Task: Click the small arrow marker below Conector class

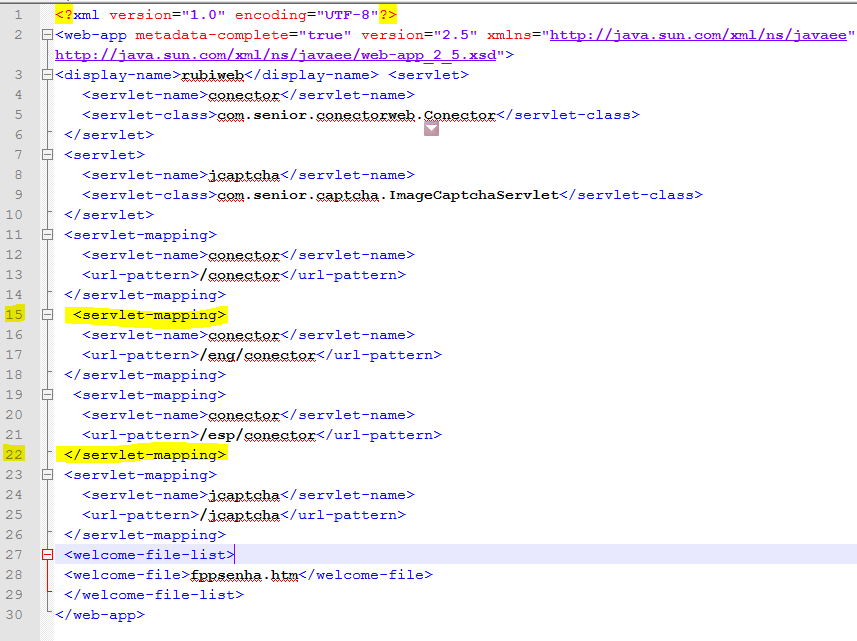Action: coord(431,129)
